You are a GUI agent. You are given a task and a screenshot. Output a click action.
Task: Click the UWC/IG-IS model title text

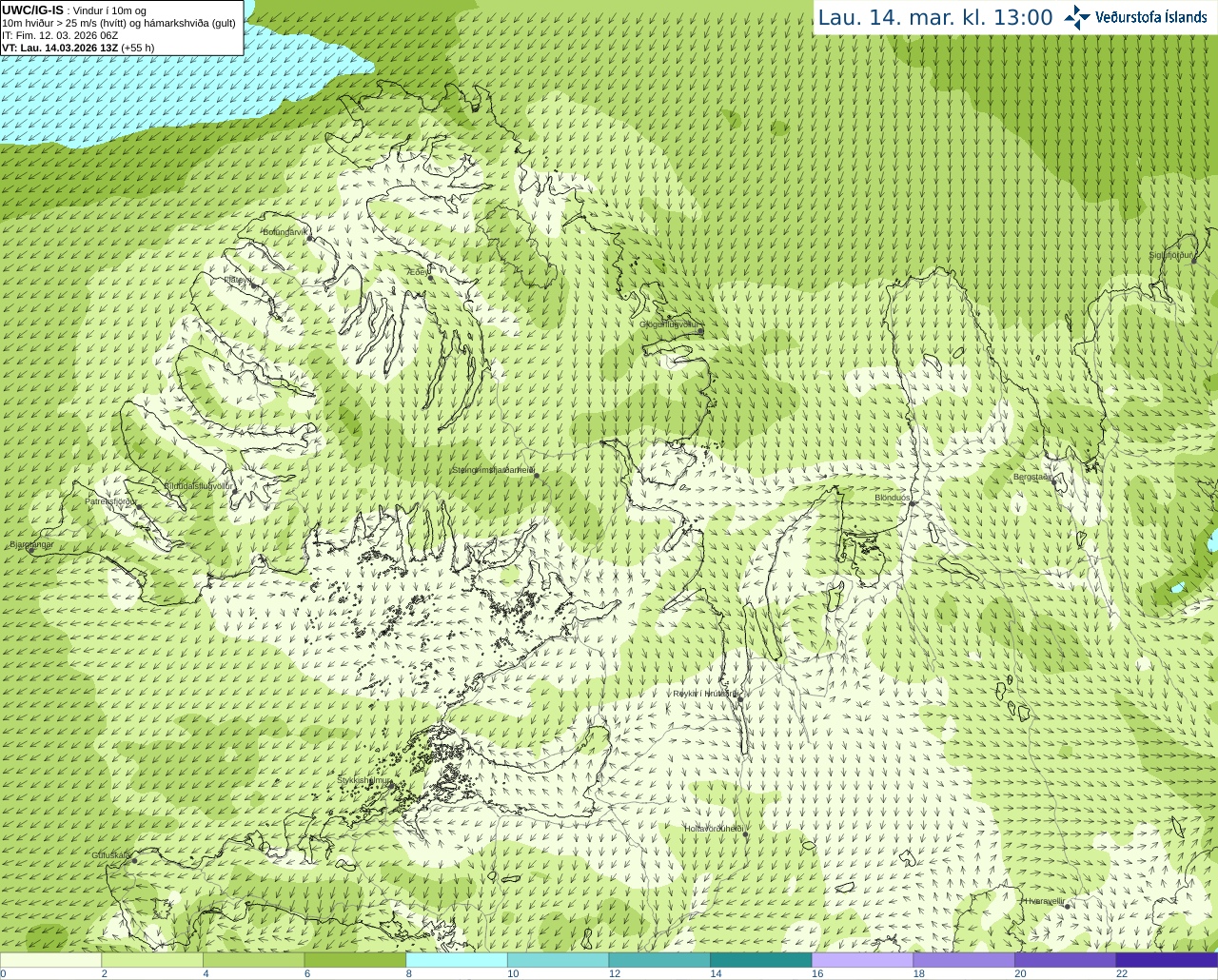(x=32, y=10)
